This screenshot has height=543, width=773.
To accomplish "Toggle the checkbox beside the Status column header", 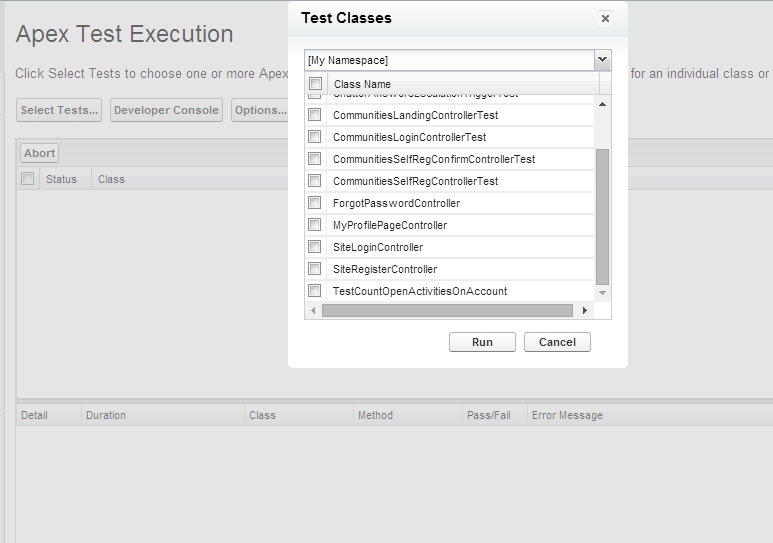I will point(28,179).
